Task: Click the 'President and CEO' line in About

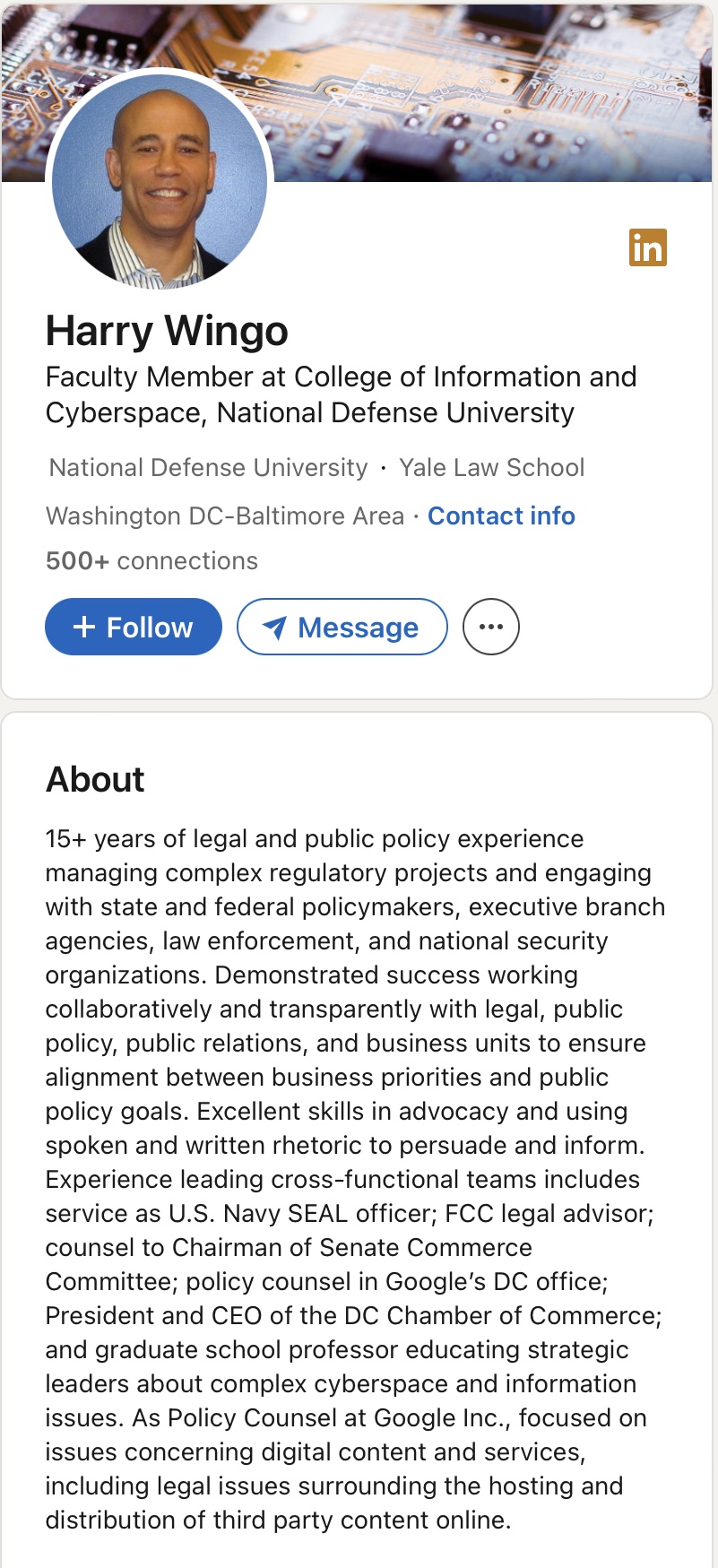Action: pyautogui.click(x=354, y=1316)
